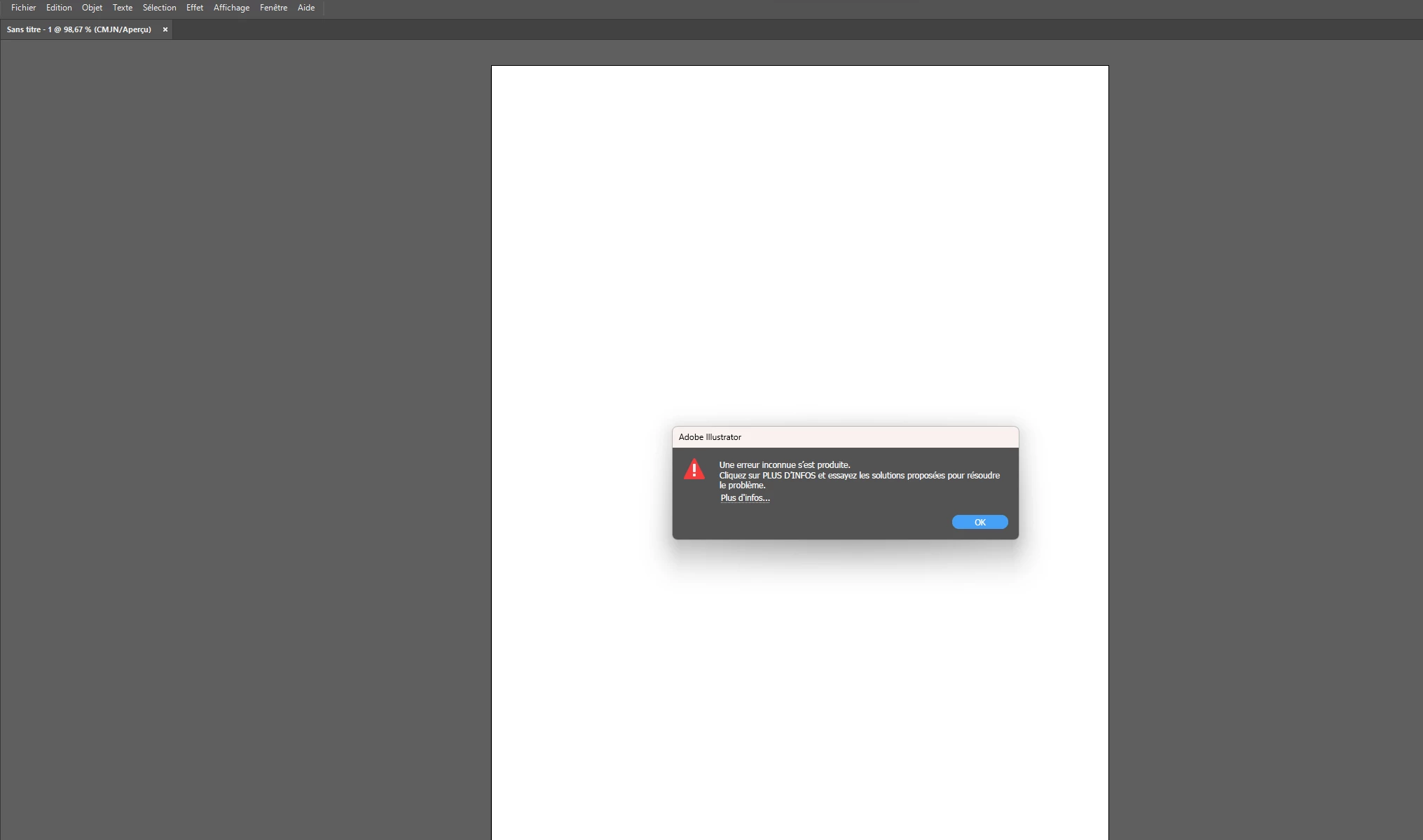
Task: Open the Texte menu
Action: click(123, 8)
